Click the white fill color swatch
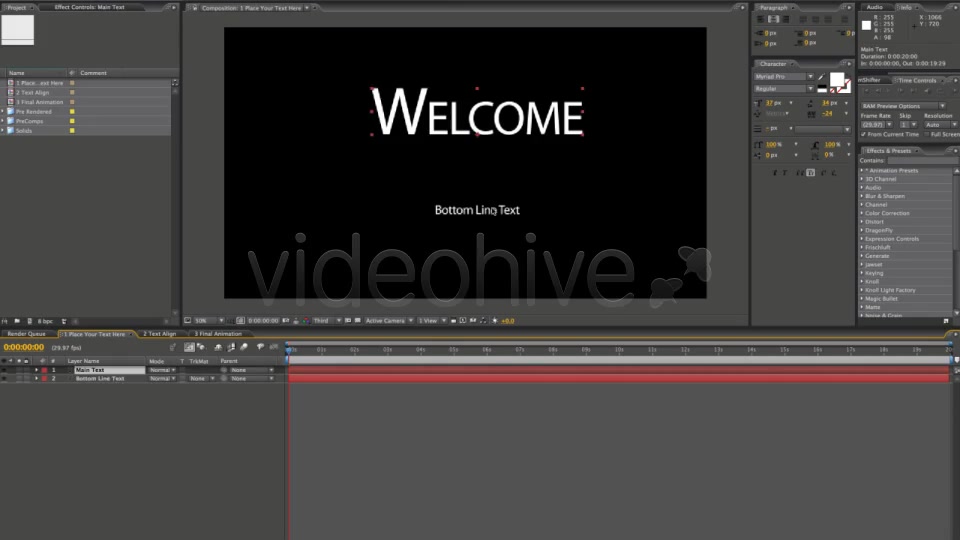The image size is (960, 540). pyautogui.click(x=836, y=80)
